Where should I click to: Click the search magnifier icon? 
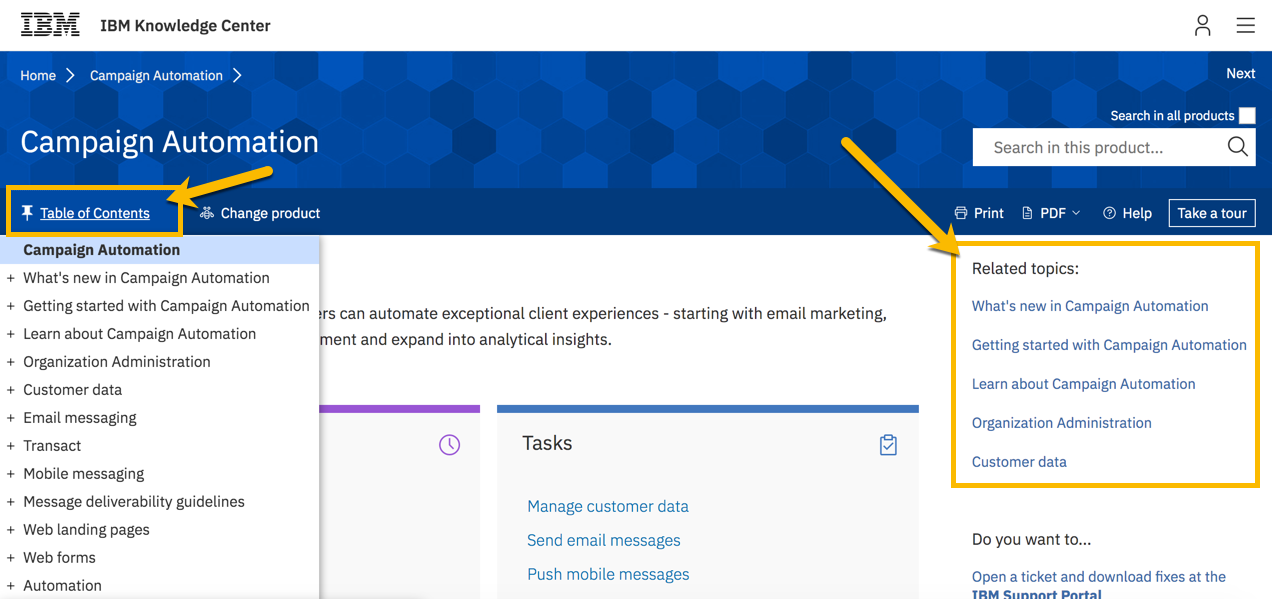[x=1237, y=147]
